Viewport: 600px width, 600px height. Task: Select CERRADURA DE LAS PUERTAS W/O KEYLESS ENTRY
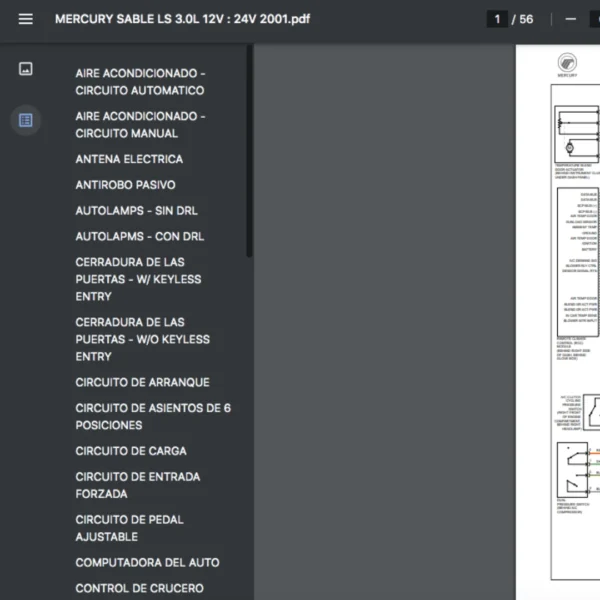coord(142,339)
